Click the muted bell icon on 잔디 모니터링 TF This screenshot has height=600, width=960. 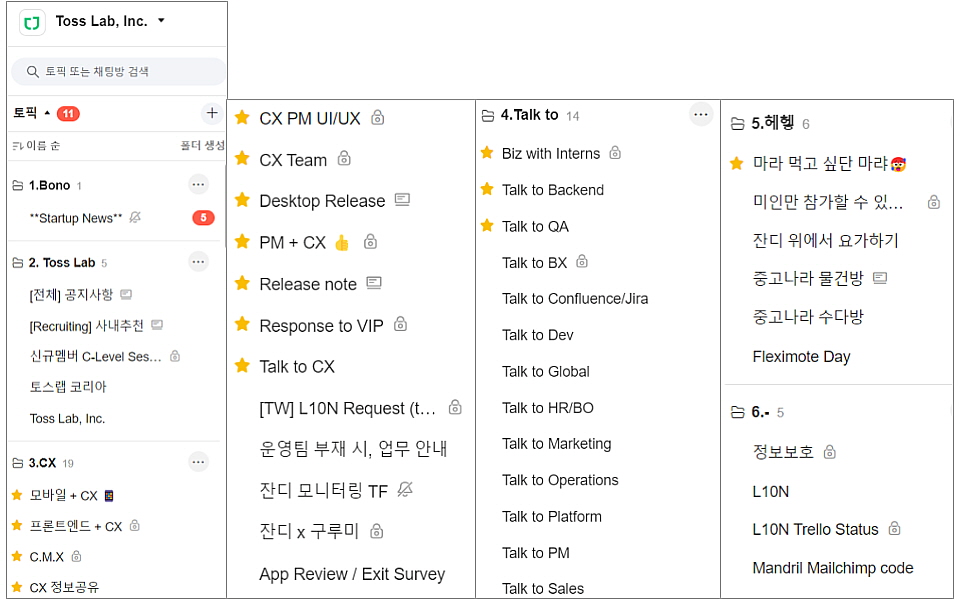pyautogui.click(x=404, y=489)
